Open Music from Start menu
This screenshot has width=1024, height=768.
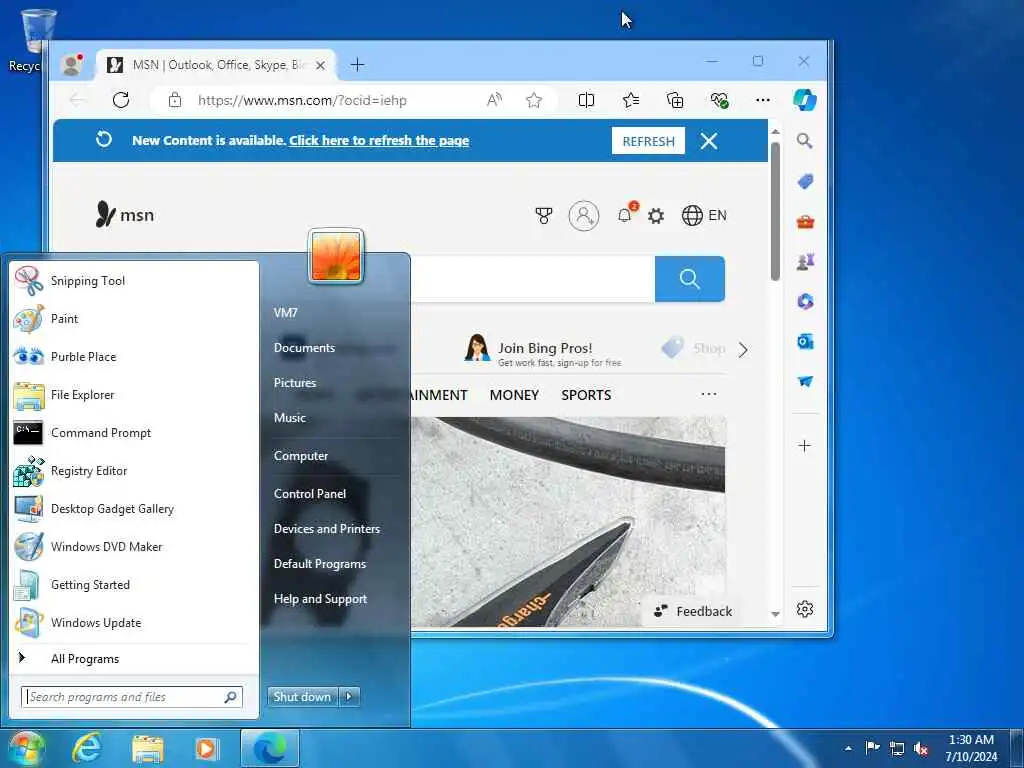point(289,417)
